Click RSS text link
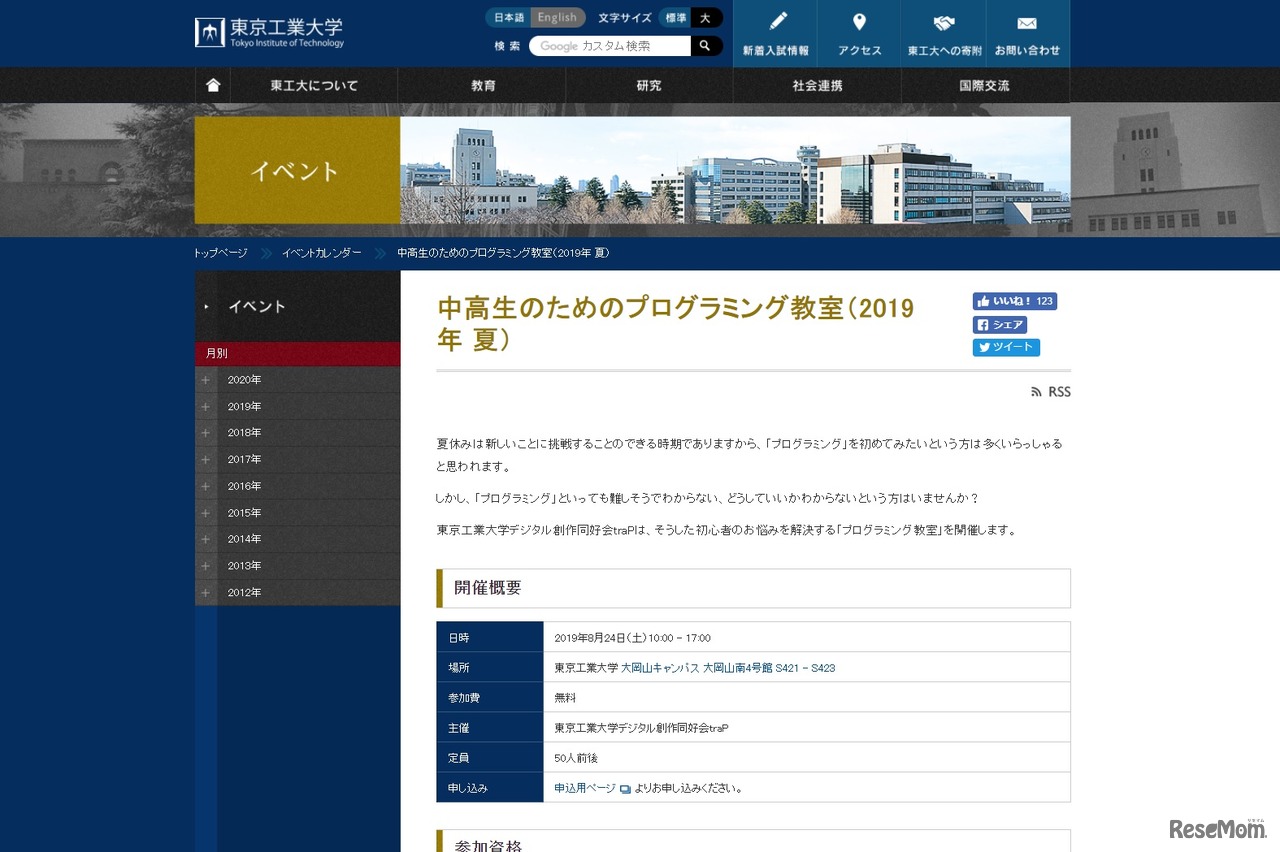The height and width of the screenshot is (852, 1280). click(x=1059, y=392)
